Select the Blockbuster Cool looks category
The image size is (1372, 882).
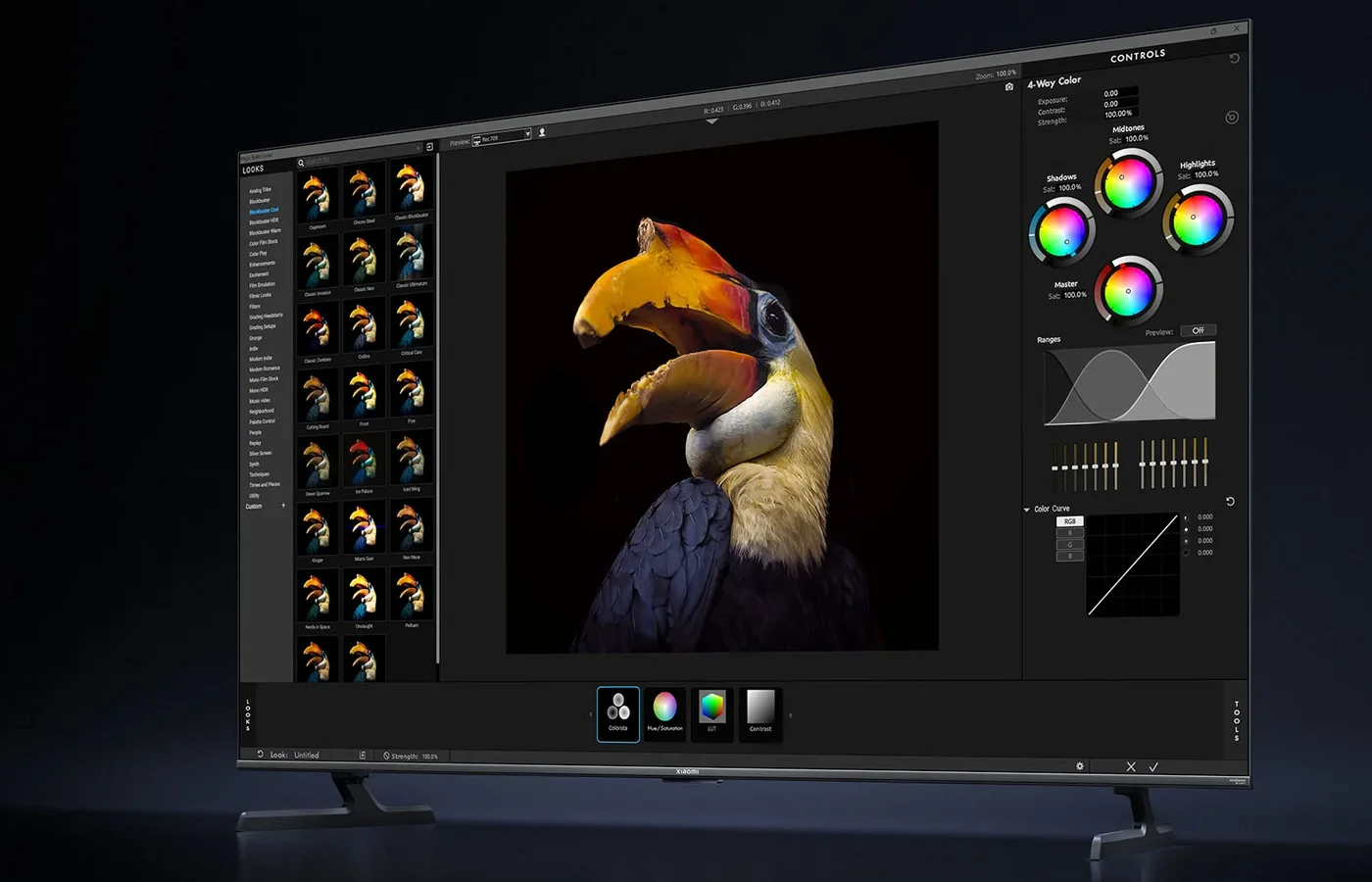pos(264,211)
